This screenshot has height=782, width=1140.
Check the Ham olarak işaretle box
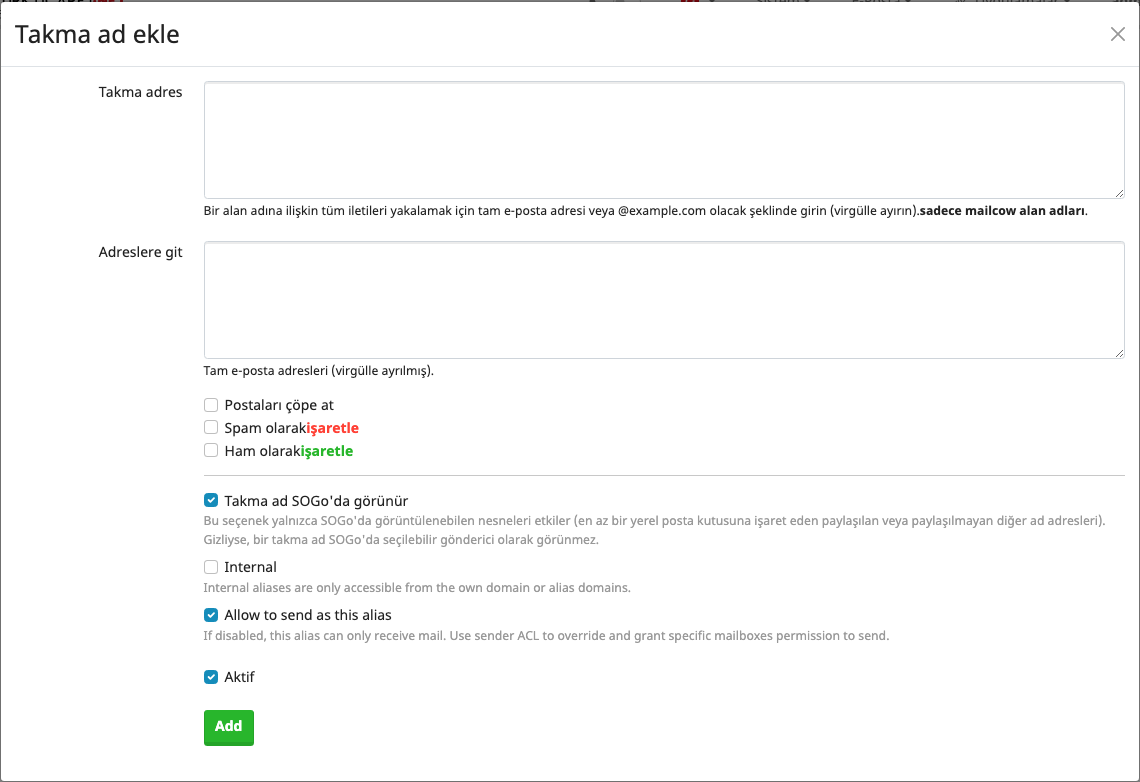tap(211, 451)
